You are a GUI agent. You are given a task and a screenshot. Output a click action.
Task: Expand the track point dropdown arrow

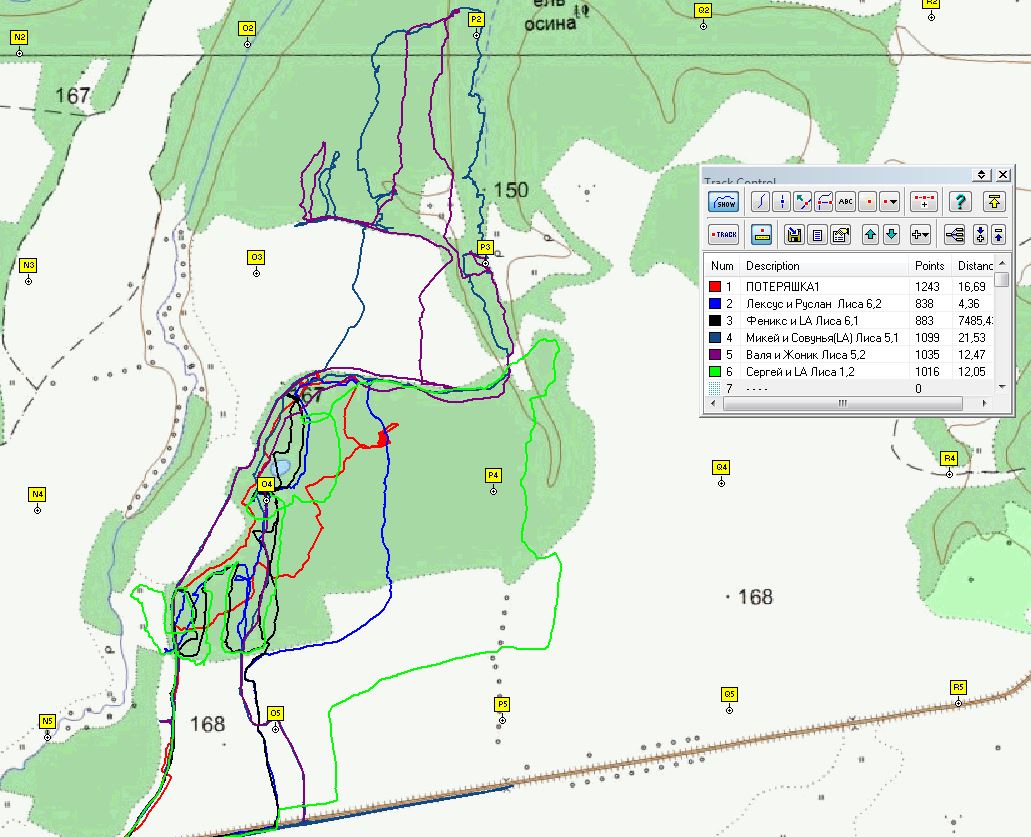click(x=890, y=202)
